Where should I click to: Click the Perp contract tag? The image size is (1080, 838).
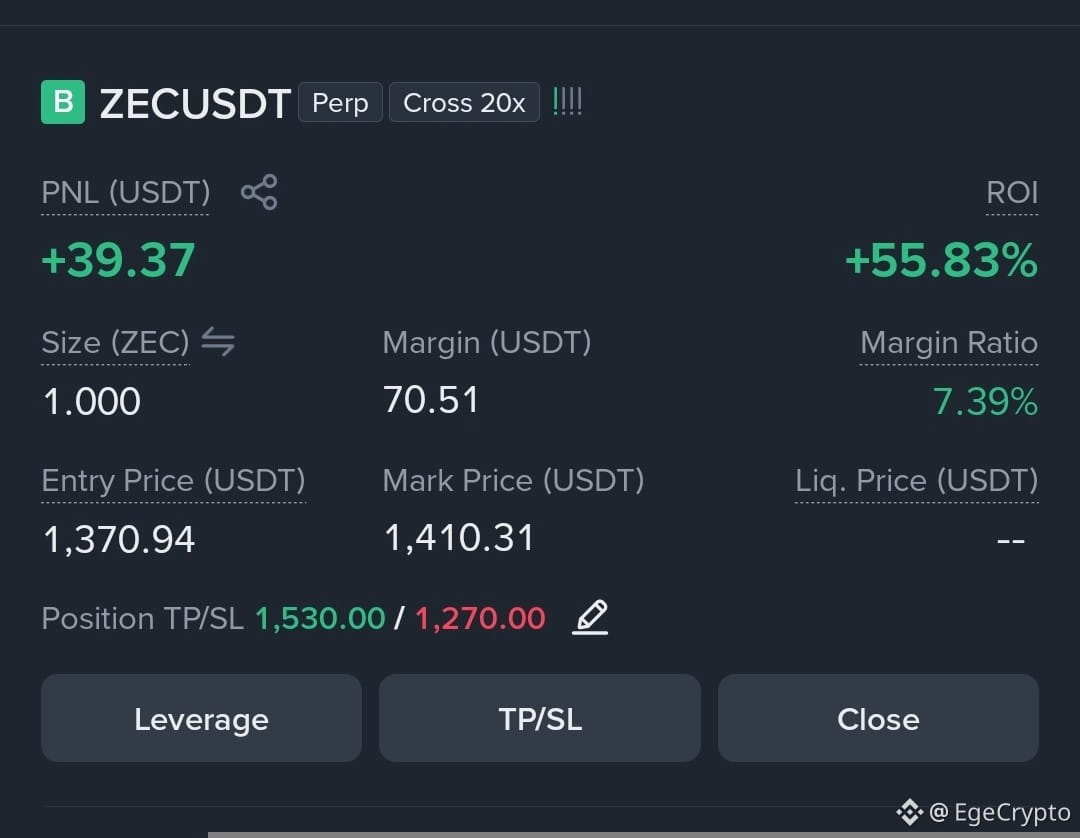[x=340, y=103]
